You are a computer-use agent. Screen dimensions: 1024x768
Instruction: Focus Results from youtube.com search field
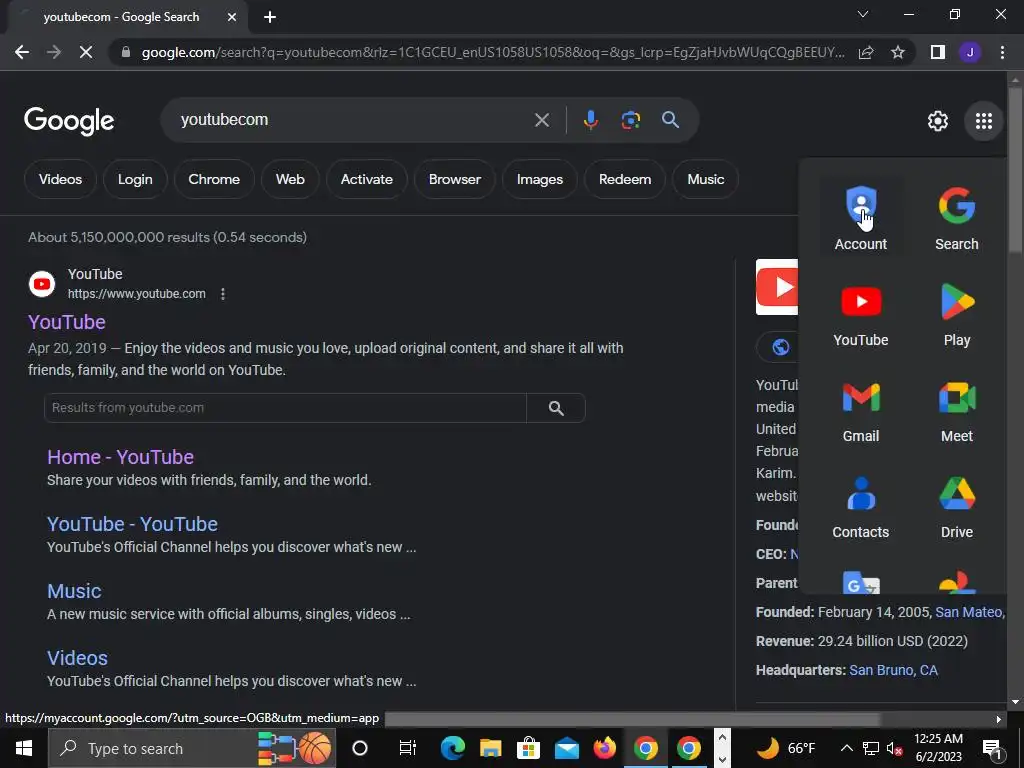(x=285, y=408)
